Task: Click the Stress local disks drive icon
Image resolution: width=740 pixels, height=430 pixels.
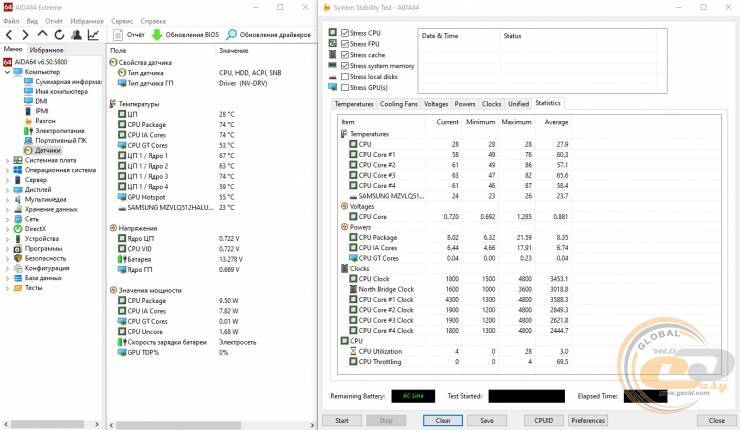Action: [333, 76]
